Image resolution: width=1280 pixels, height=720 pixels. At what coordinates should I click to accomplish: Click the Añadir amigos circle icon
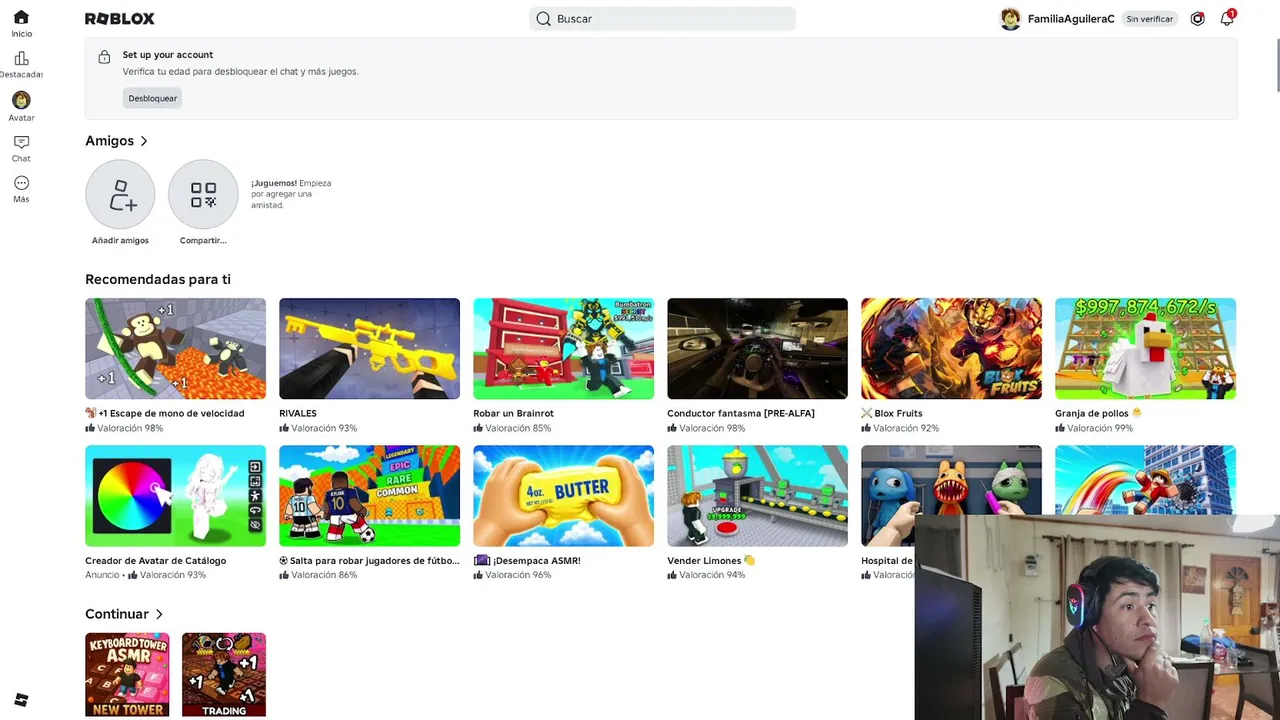tap(120, 194)
